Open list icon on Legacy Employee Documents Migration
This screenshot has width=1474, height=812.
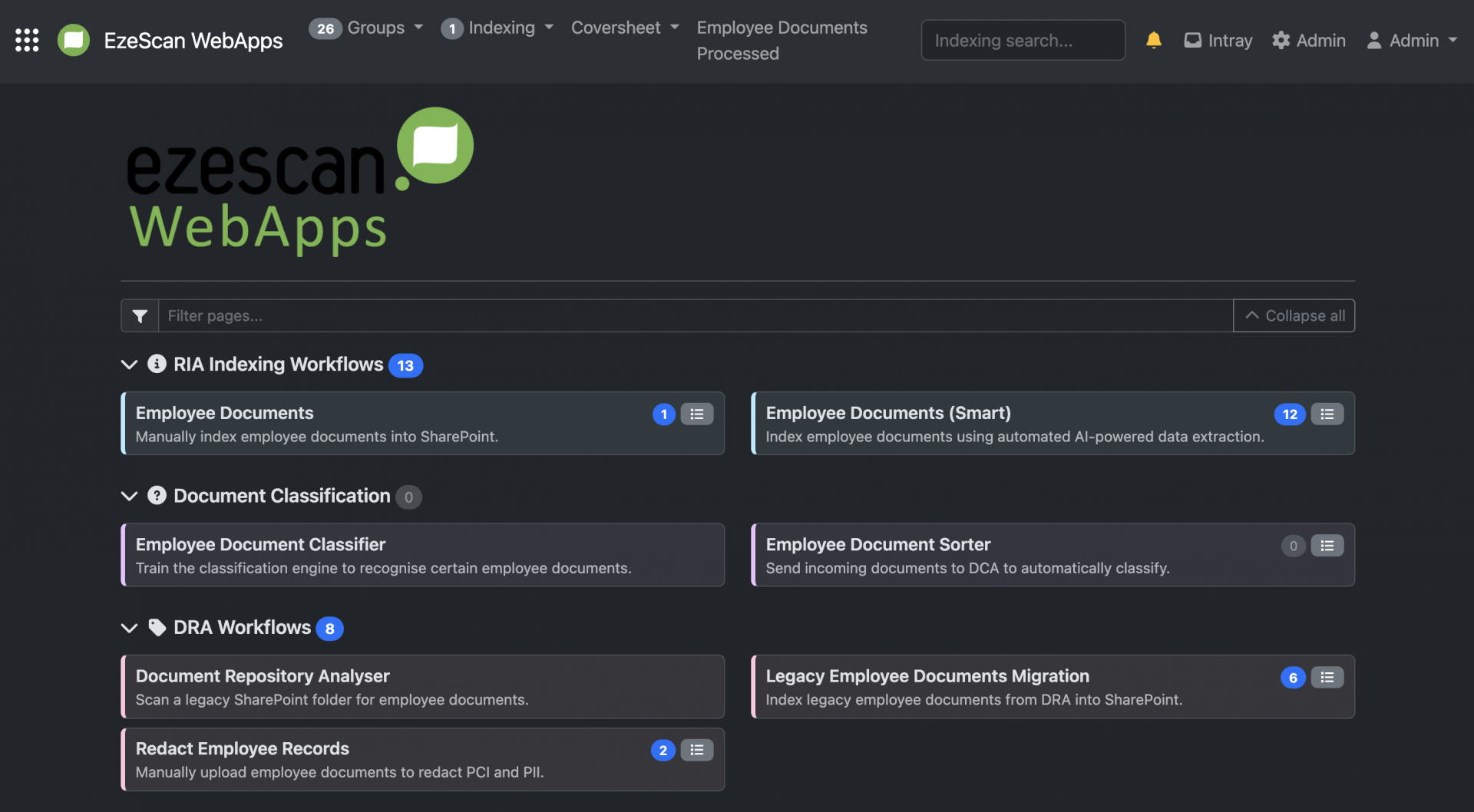[1327, 678]
